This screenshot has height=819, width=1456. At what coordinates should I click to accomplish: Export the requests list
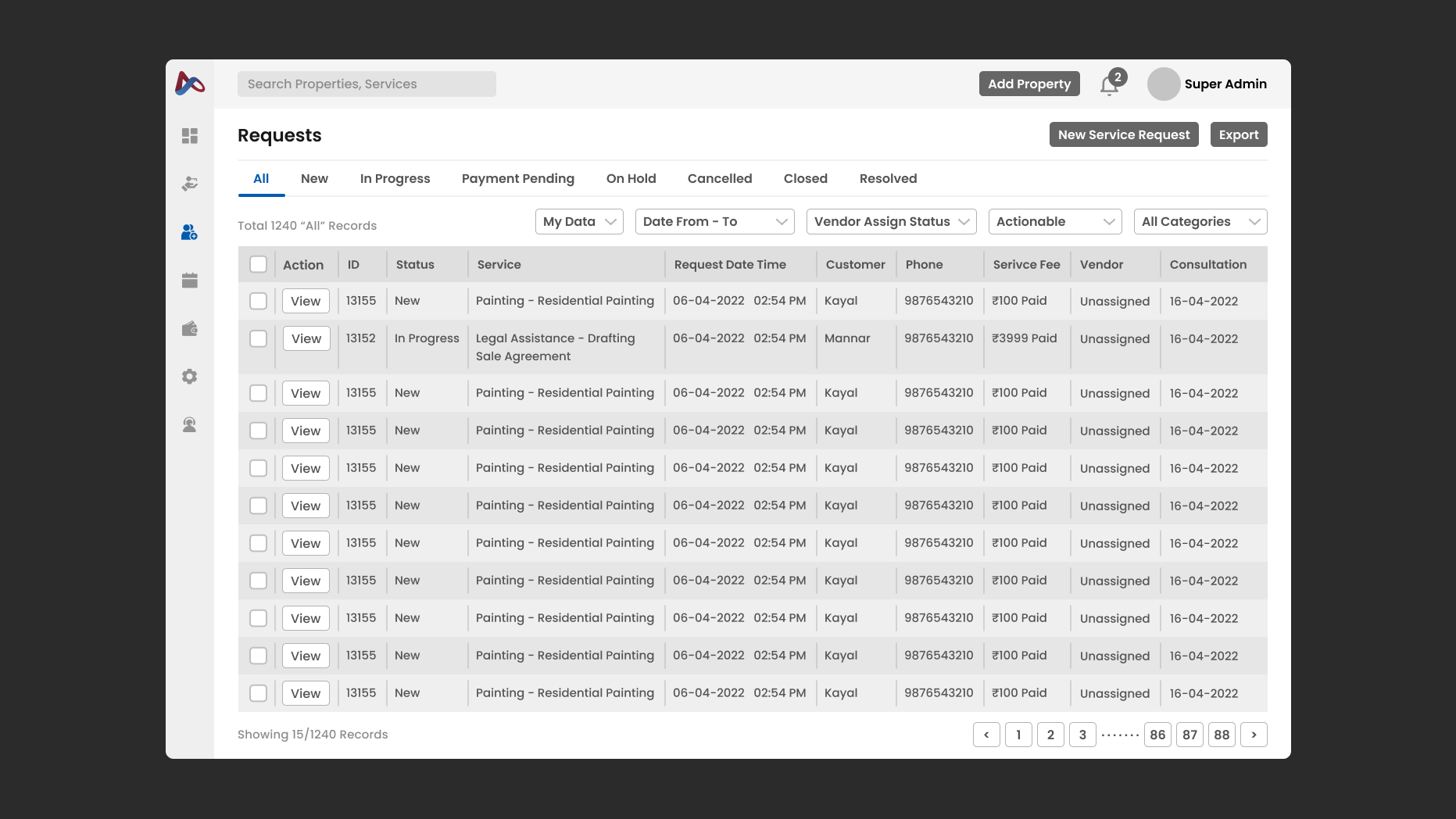[x=1239, y=134]
